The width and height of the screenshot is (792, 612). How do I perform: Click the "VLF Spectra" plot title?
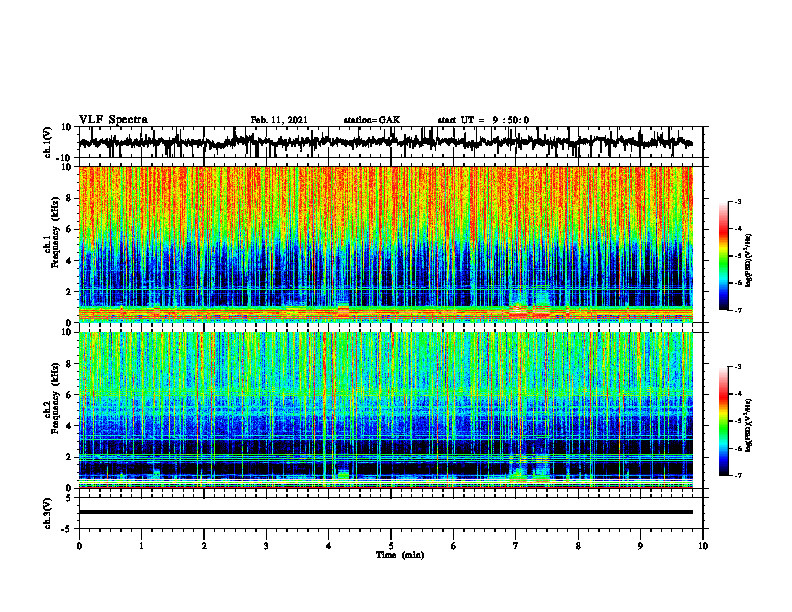click(x=113, y=120)
